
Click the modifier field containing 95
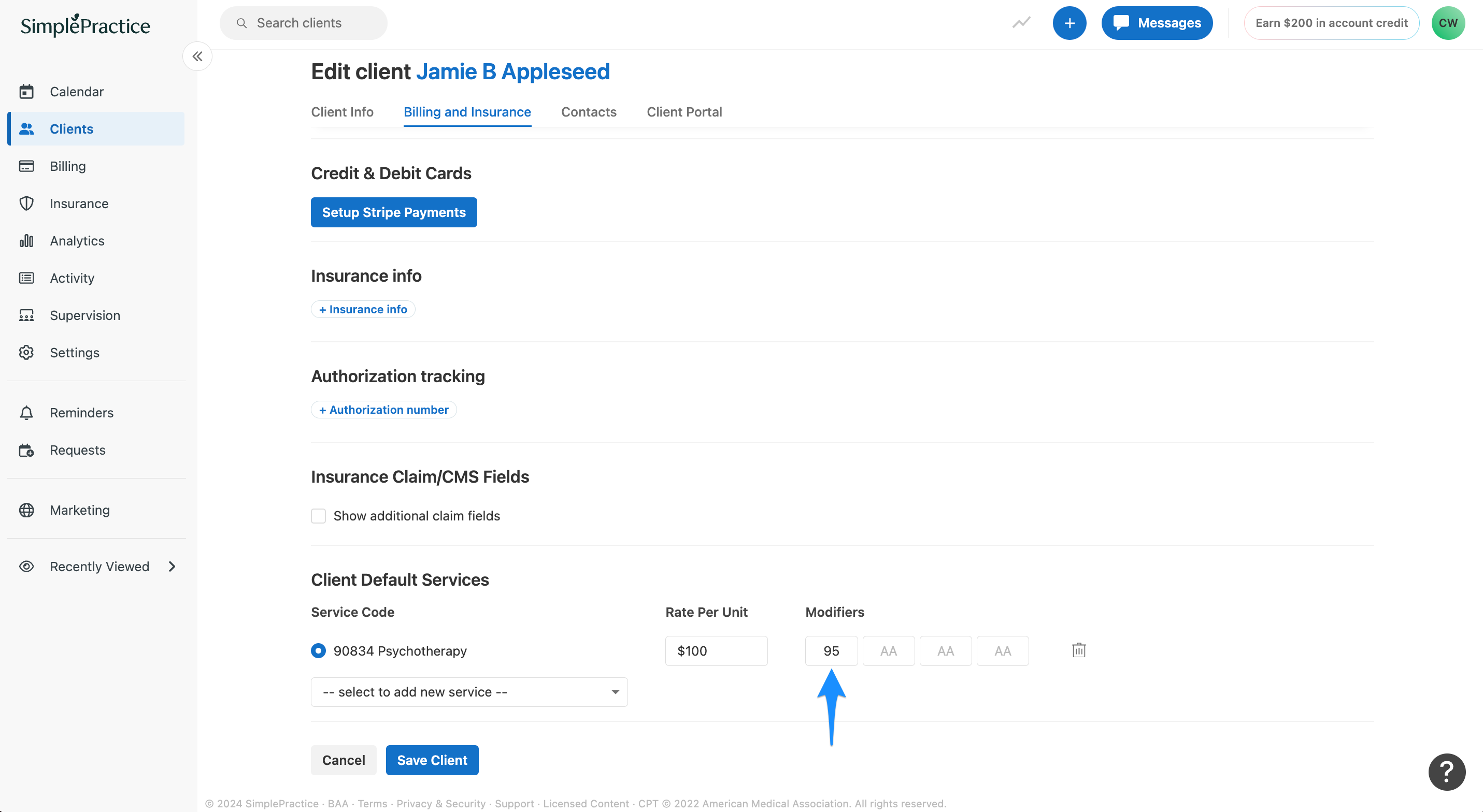click(x=831, y=651)
